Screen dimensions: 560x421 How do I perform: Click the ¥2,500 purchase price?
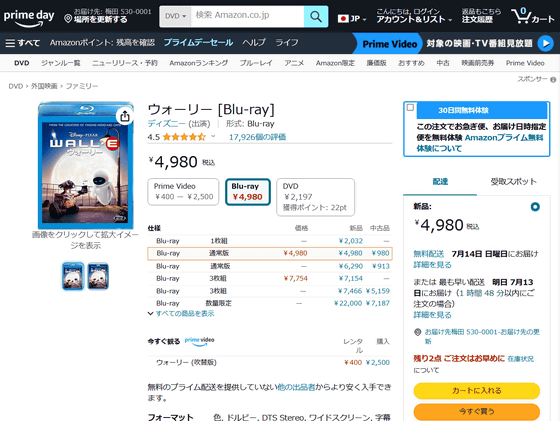[x=378, y=362]
